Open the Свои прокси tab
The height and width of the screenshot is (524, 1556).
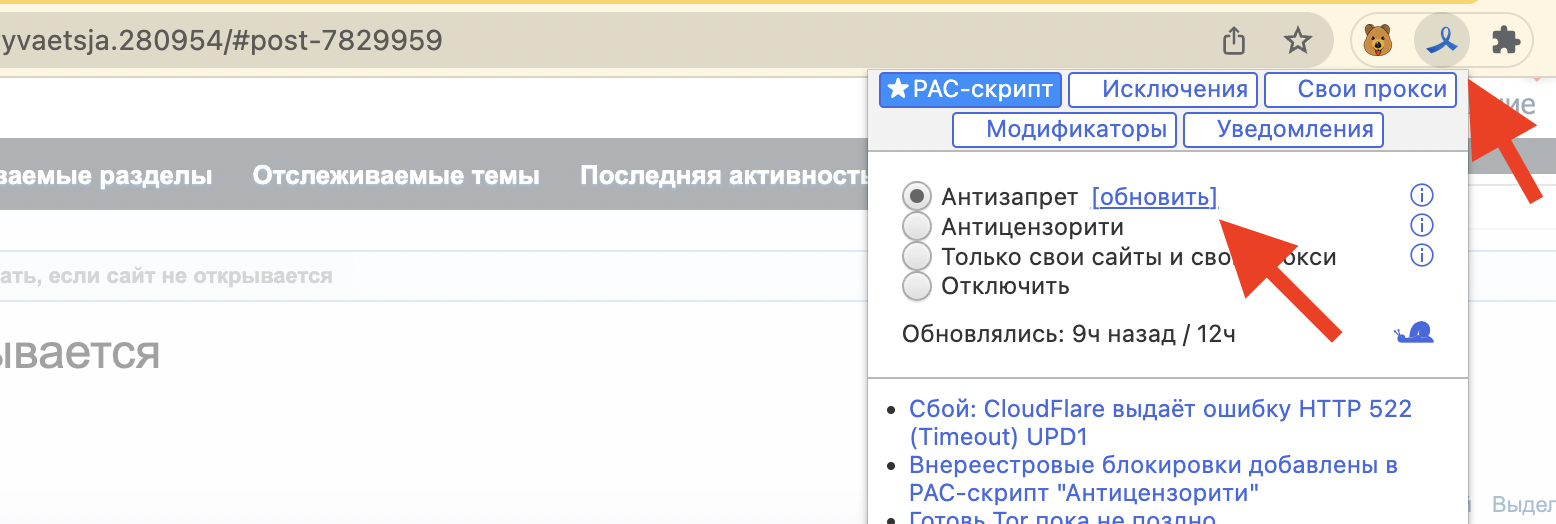1360,90
